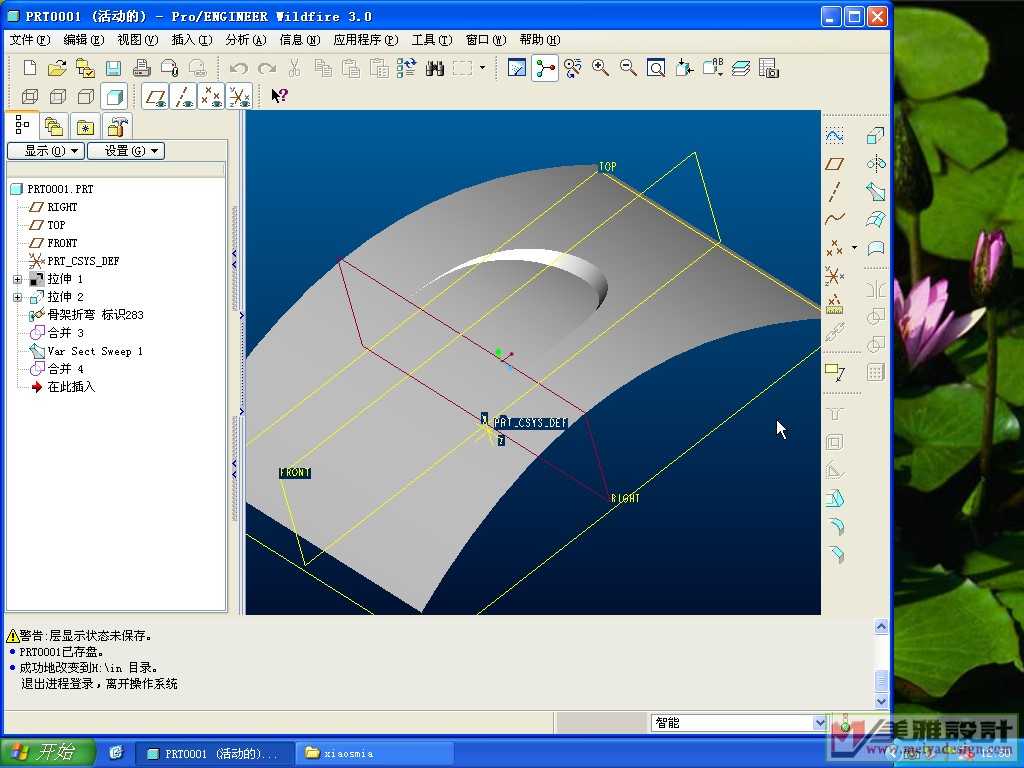Image resolution: width=1024 pixels, height=768 pixels.
Task: Click the Chamfer tool icon in right toolbar
Action: (835, 554)
